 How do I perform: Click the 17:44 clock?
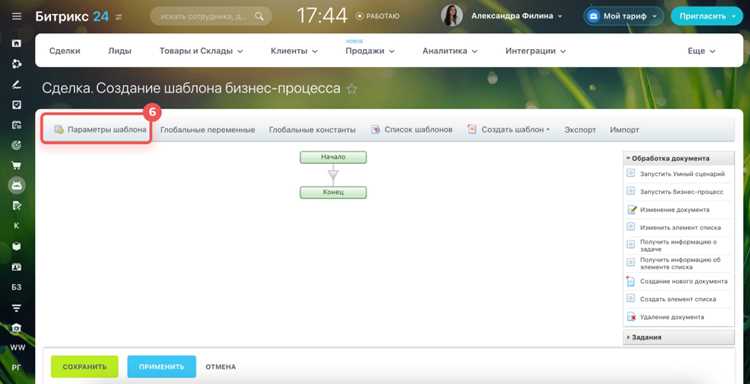(322, 16)
